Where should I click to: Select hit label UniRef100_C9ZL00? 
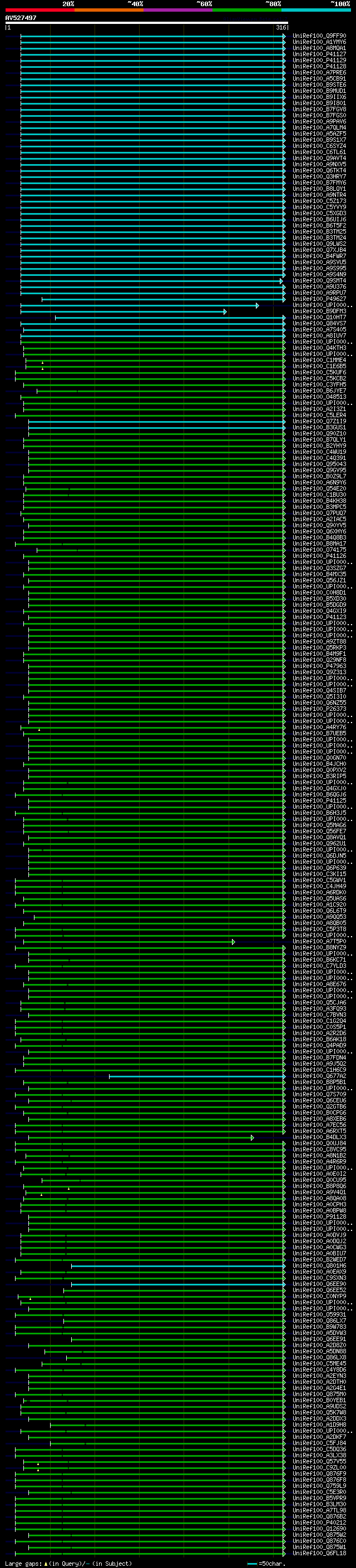(319, 1467)
